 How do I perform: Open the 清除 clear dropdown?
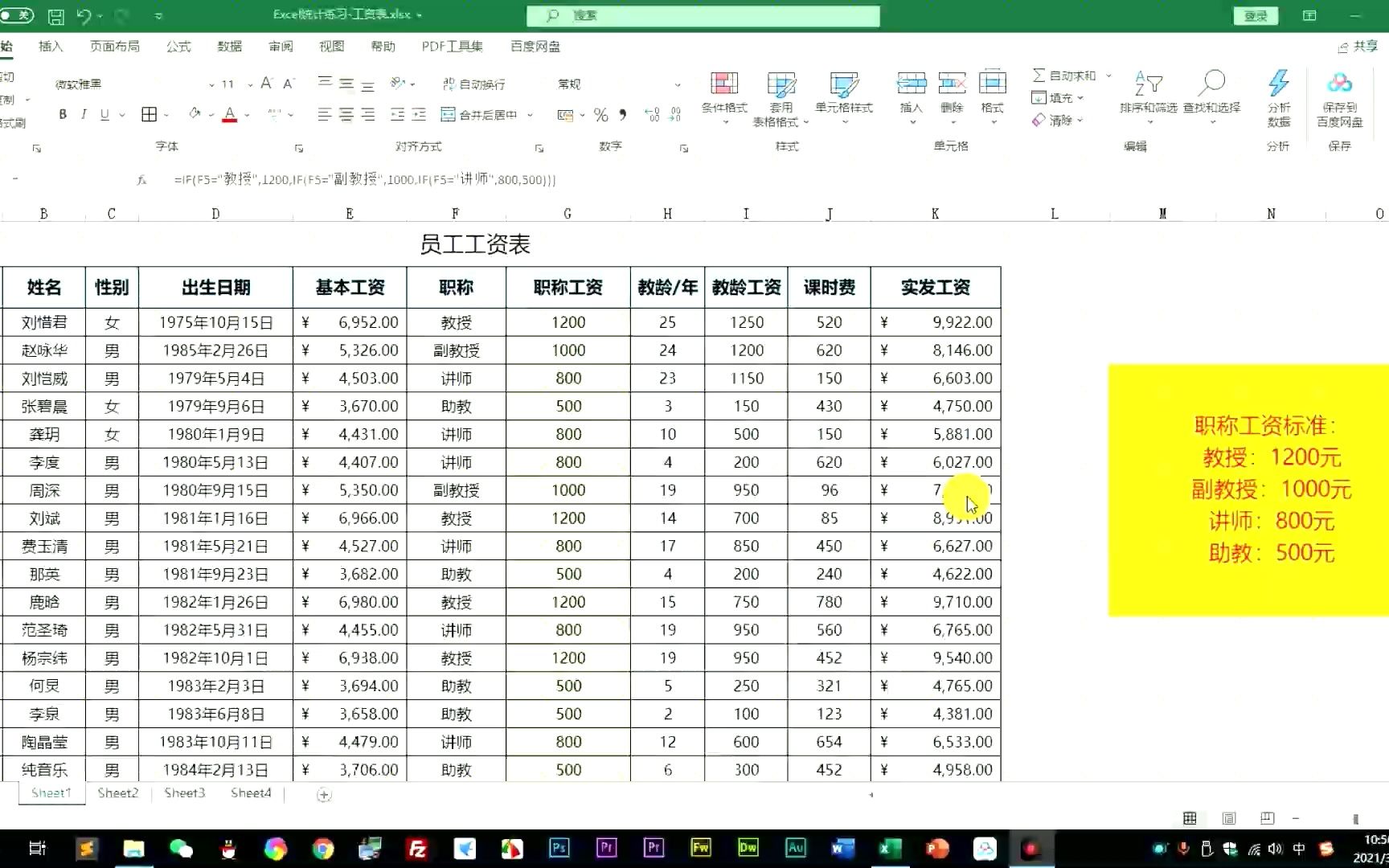click(x=1058, y=120)
